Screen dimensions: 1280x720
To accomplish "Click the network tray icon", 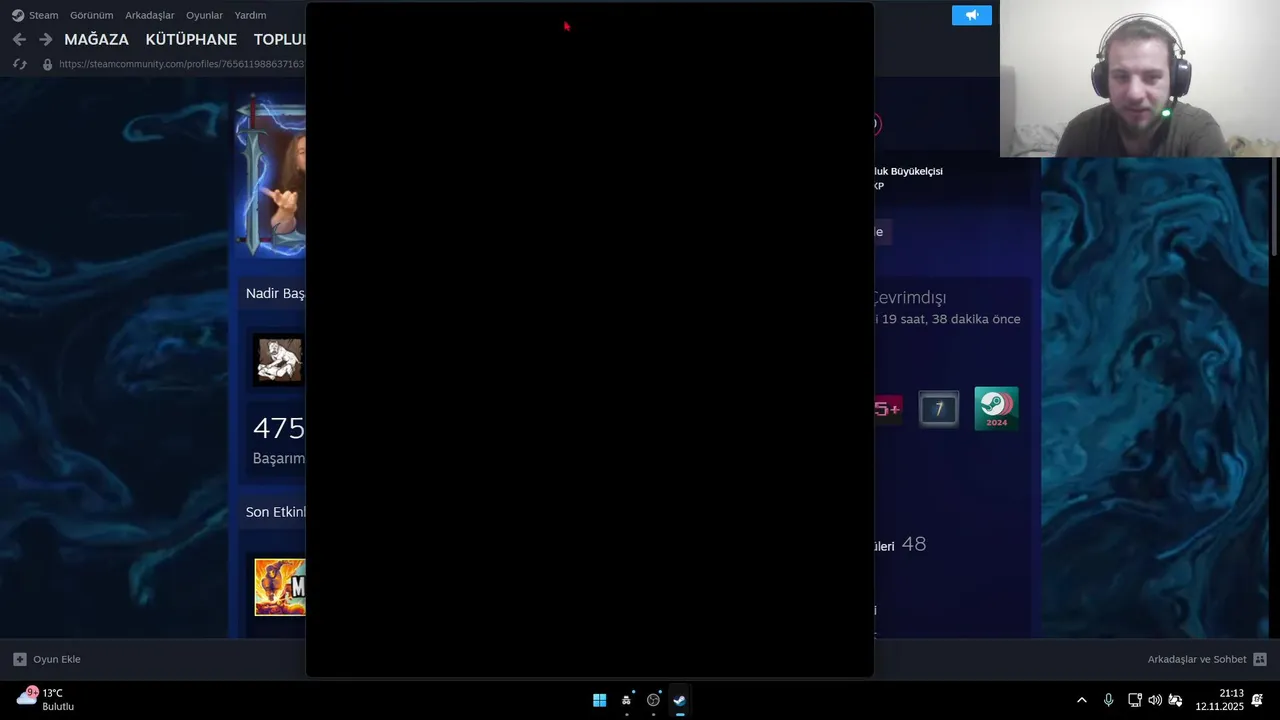I will (1134, 700).
